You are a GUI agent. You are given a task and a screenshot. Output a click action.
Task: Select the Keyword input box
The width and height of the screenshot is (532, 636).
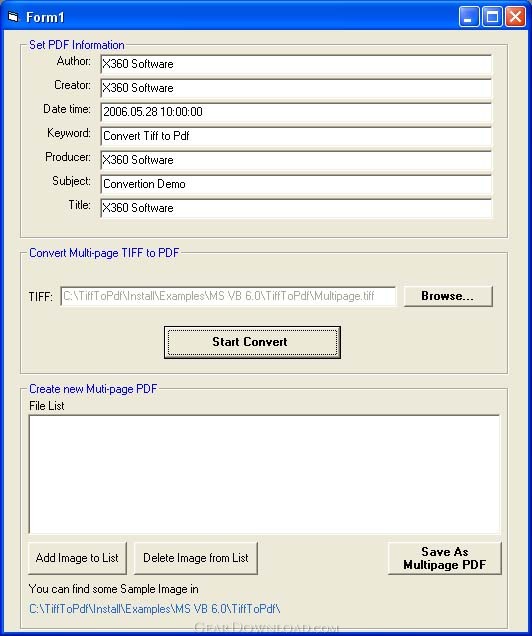[x=296, y=136]
